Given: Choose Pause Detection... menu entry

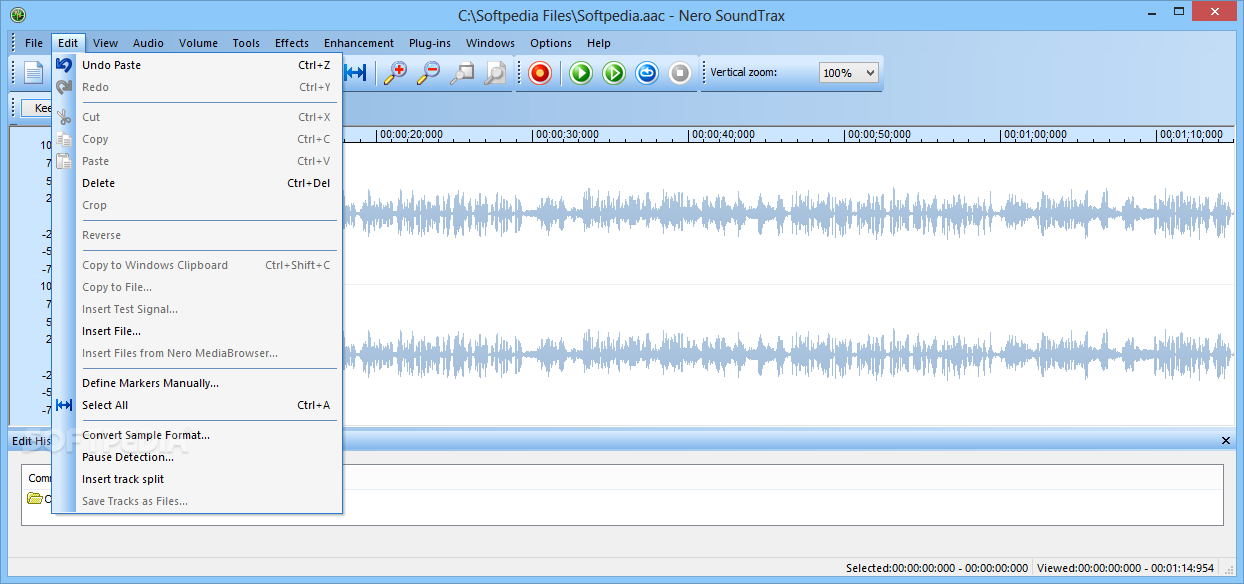Looking at the screenshot, I should click(197, 457).
